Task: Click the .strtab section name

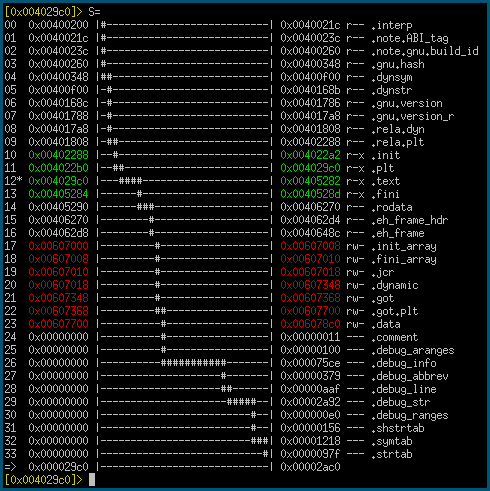Action: [391, 454]
